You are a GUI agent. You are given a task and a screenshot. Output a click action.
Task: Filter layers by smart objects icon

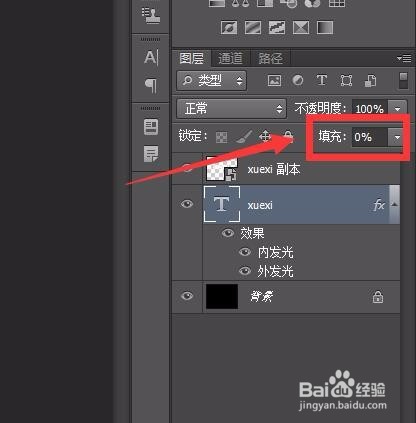tap(370, 81)
